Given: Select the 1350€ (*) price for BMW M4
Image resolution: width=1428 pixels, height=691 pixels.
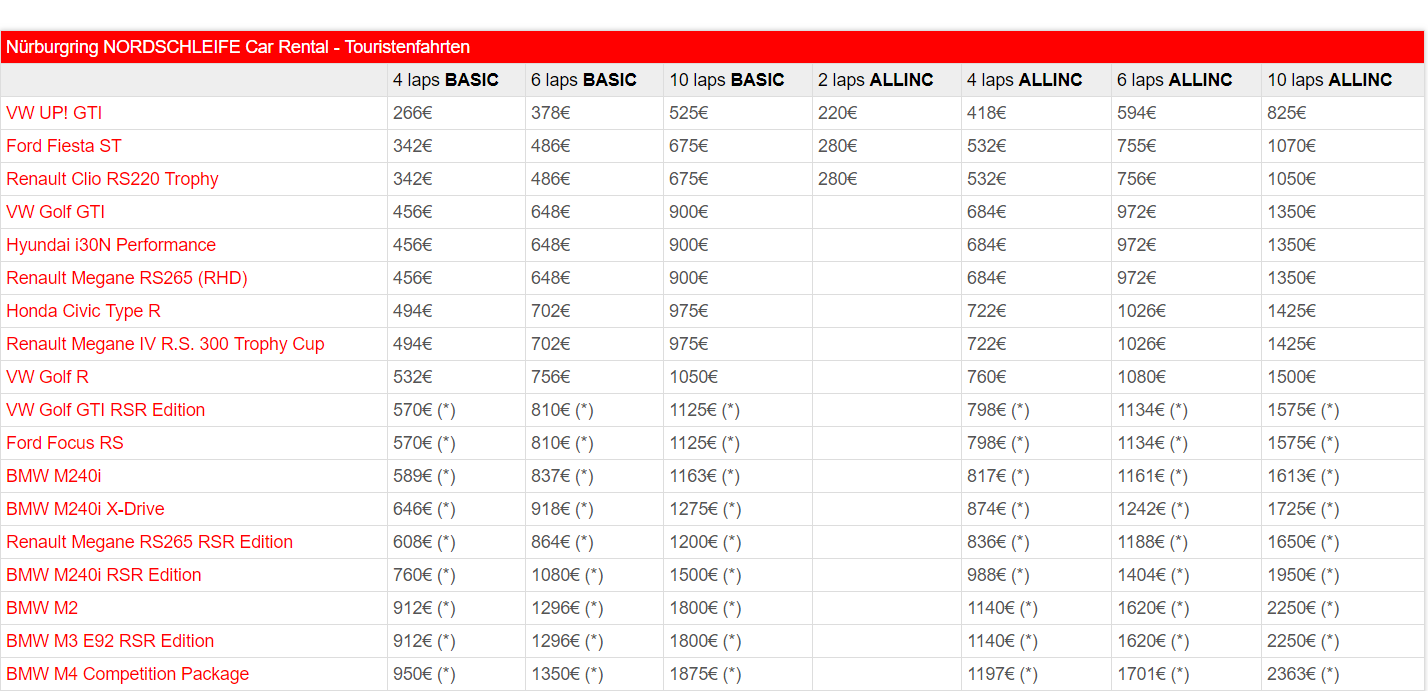Looking at the screenshot, I should [567, 674].
